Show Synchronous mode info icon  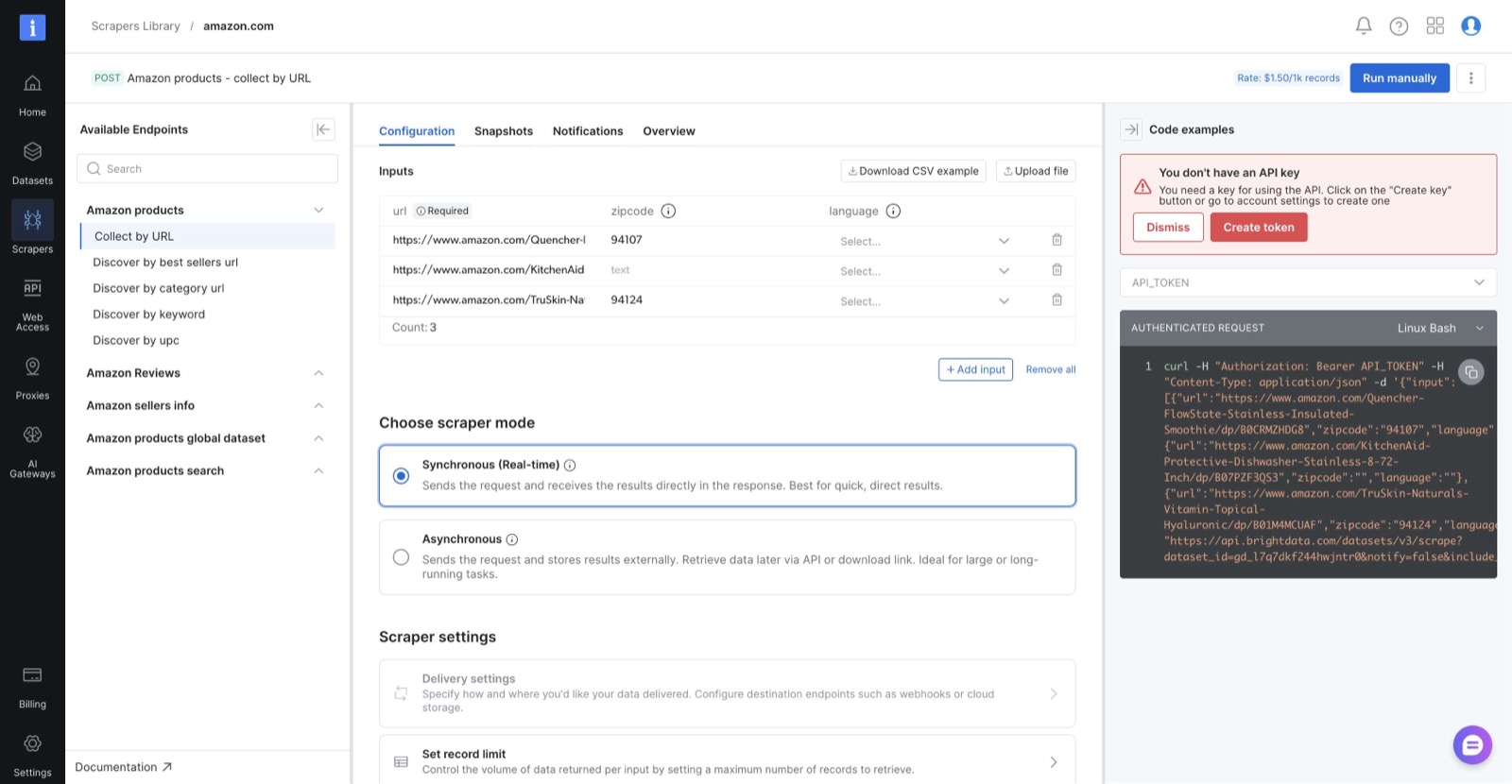pyautogui.click(x=570, y=465)
